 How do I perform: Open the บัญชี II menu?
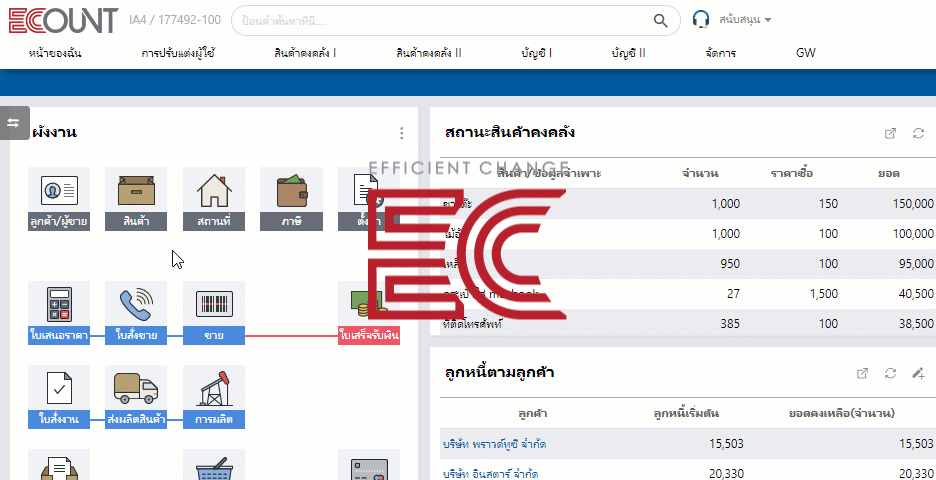[629, 53]
